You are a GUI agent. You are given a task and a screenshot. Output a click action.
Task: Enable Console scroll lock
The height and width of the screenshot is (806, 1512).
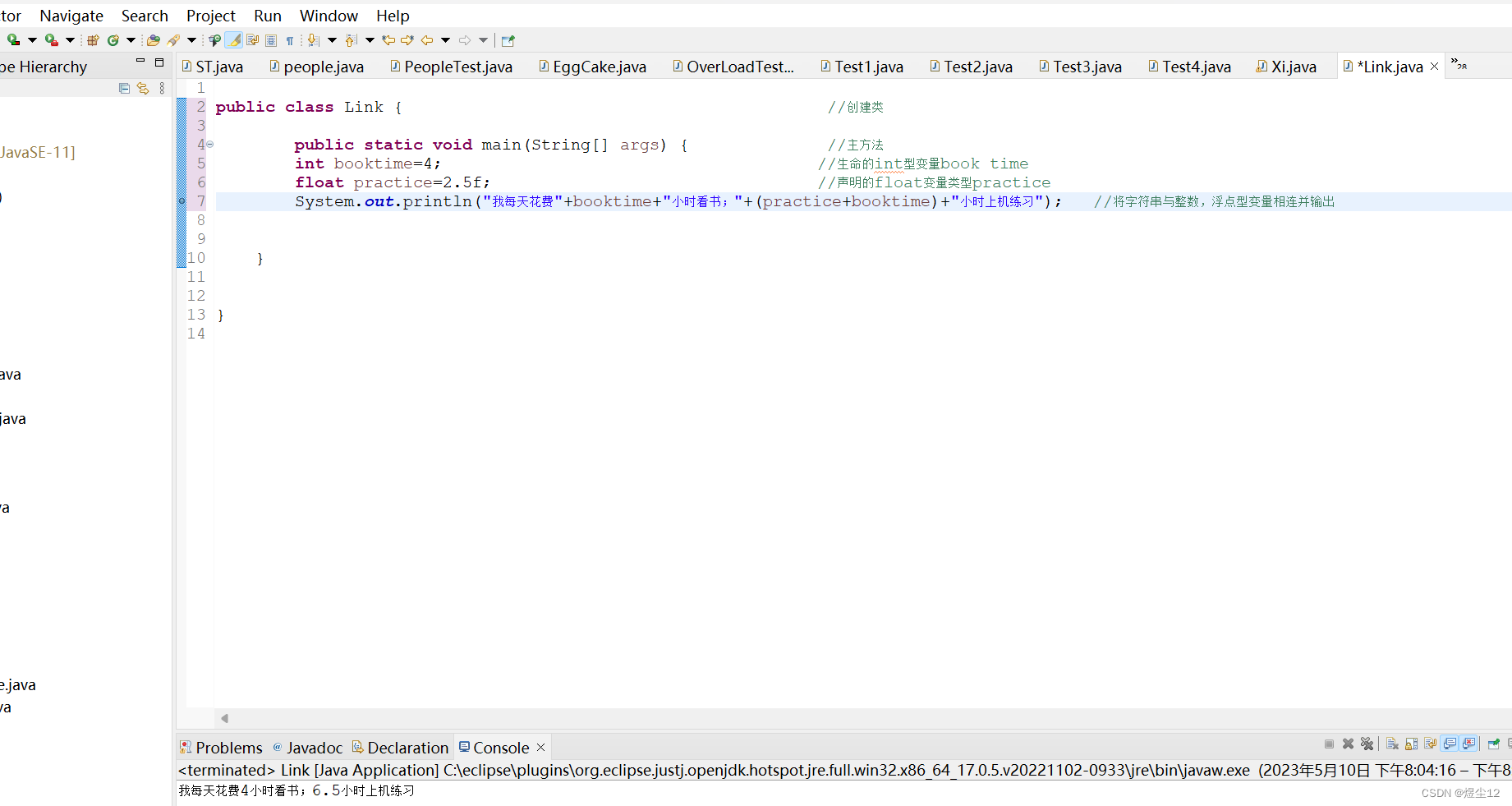(x=1411, y=744)
